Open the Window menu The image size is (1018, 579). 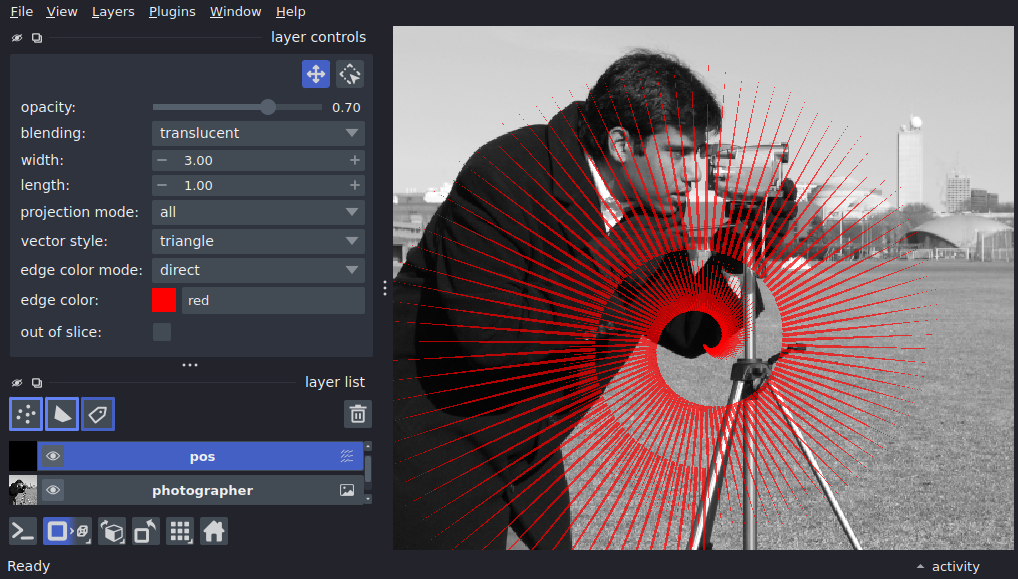tap(236, 12)
